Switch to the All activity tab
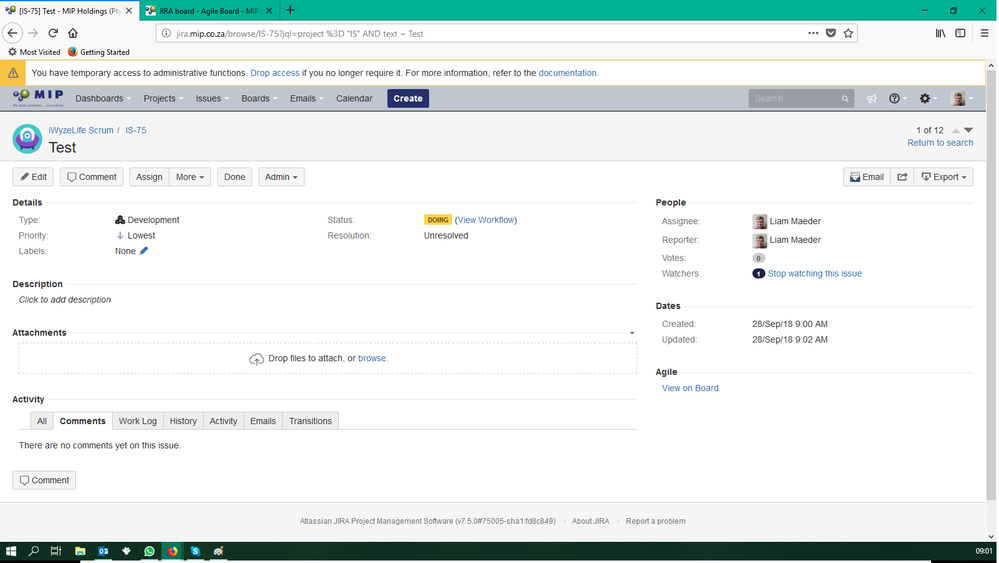This screenshot has height=563, width=999. click(x=41, y=421)
